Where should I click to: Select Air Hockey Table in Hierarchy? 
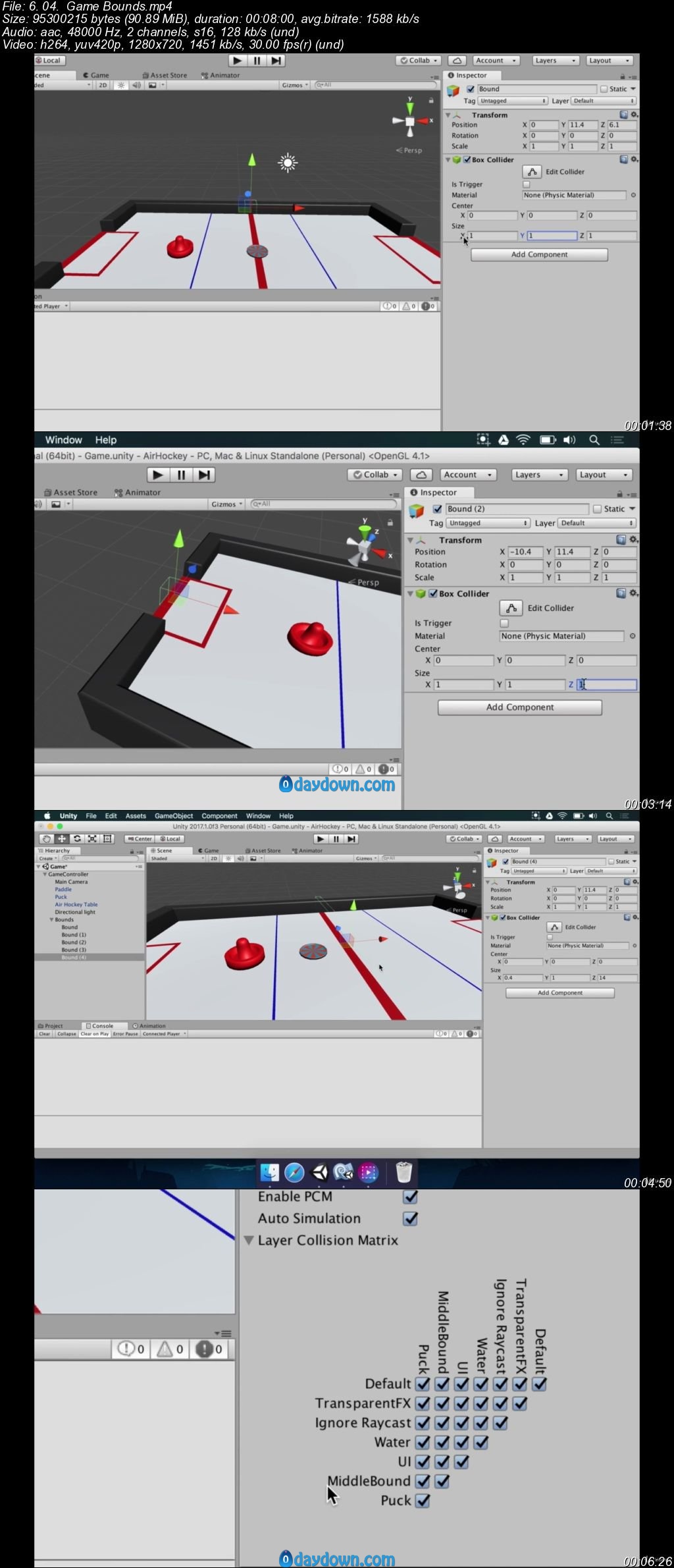(76, 905)
